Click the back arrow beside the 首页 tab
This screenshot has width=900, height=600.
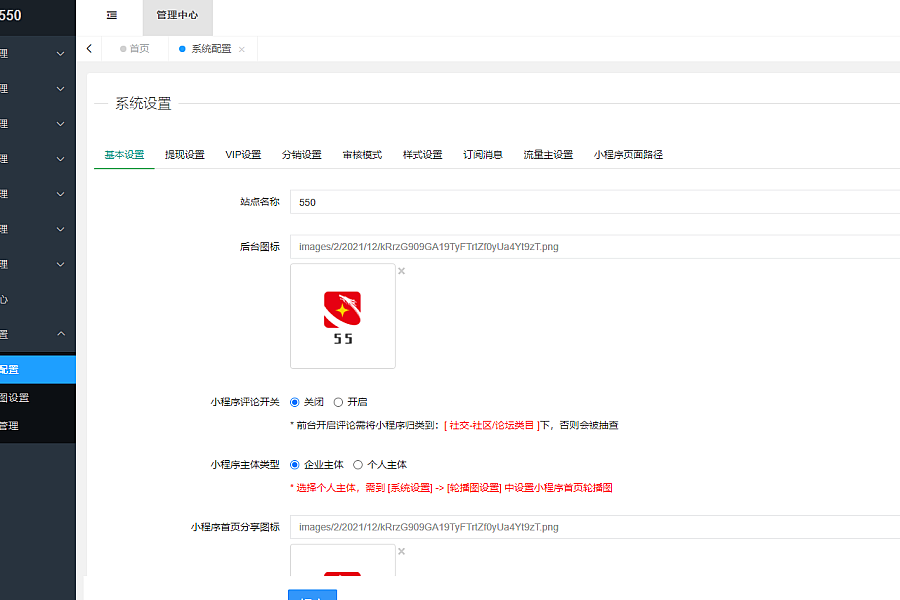tap(89, 49)
